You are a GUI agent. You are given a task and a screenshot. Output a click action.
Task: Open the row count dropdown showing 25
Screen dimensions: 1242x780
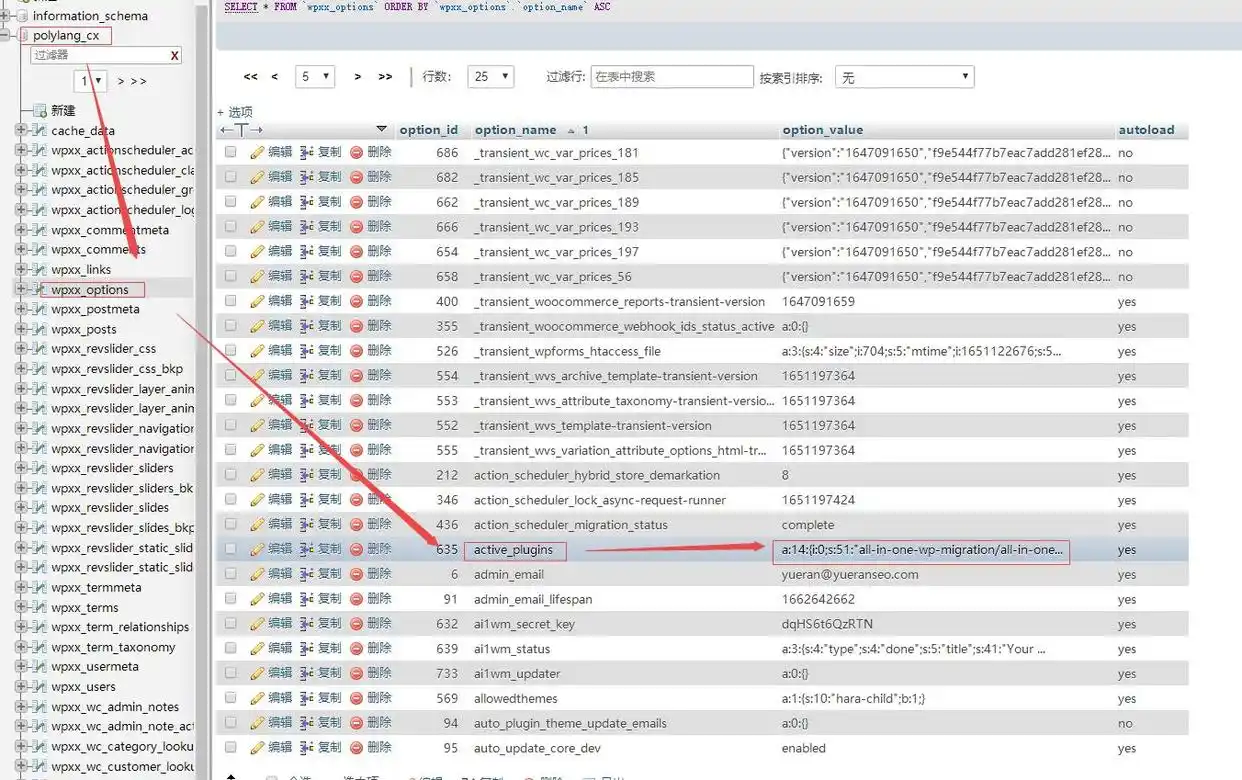tap(491, 77)
